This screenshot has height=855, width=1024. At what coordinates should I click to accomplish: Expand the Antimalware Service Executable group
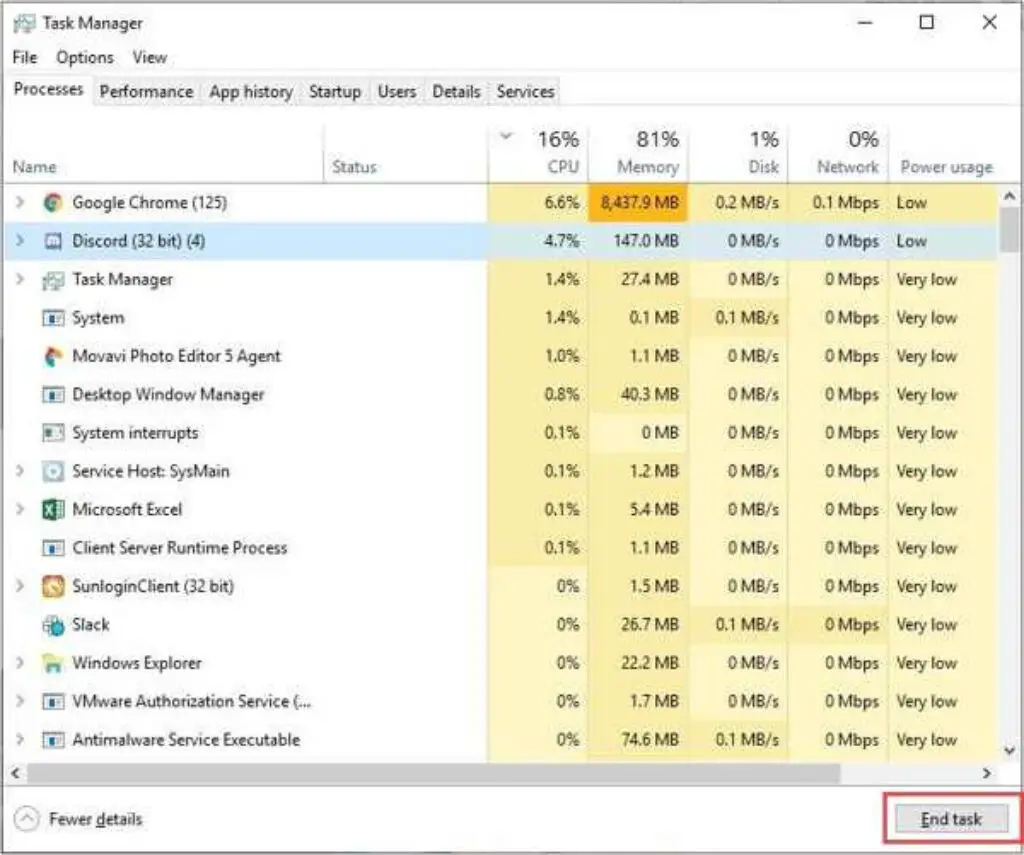coord(20,739)
